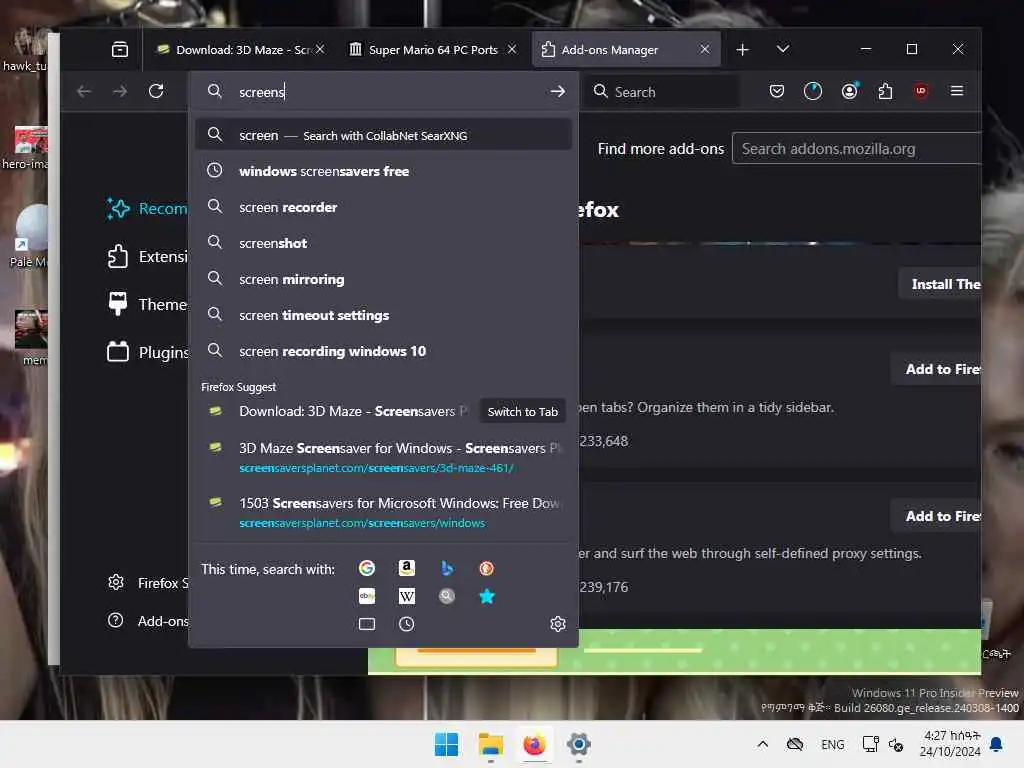This screenshot has height=768, width=1024.
Task: Open the Themes sidebar category
Action: [147, 304]
